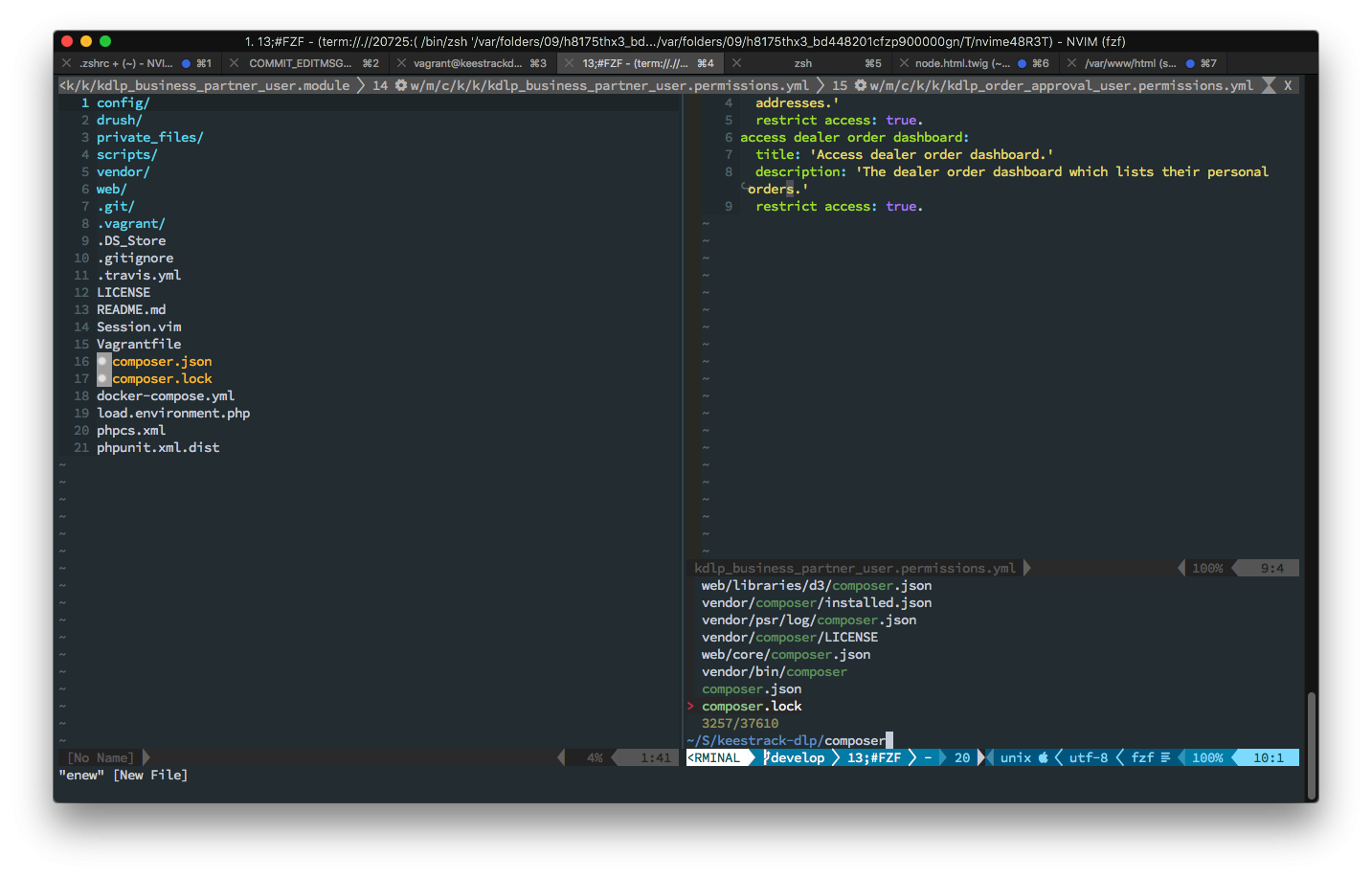This screenshot has height=879, width=1372.
Task: Click gear icon before business_partner_user.permissions.yml buffer
Action: (x=401, y=85)
